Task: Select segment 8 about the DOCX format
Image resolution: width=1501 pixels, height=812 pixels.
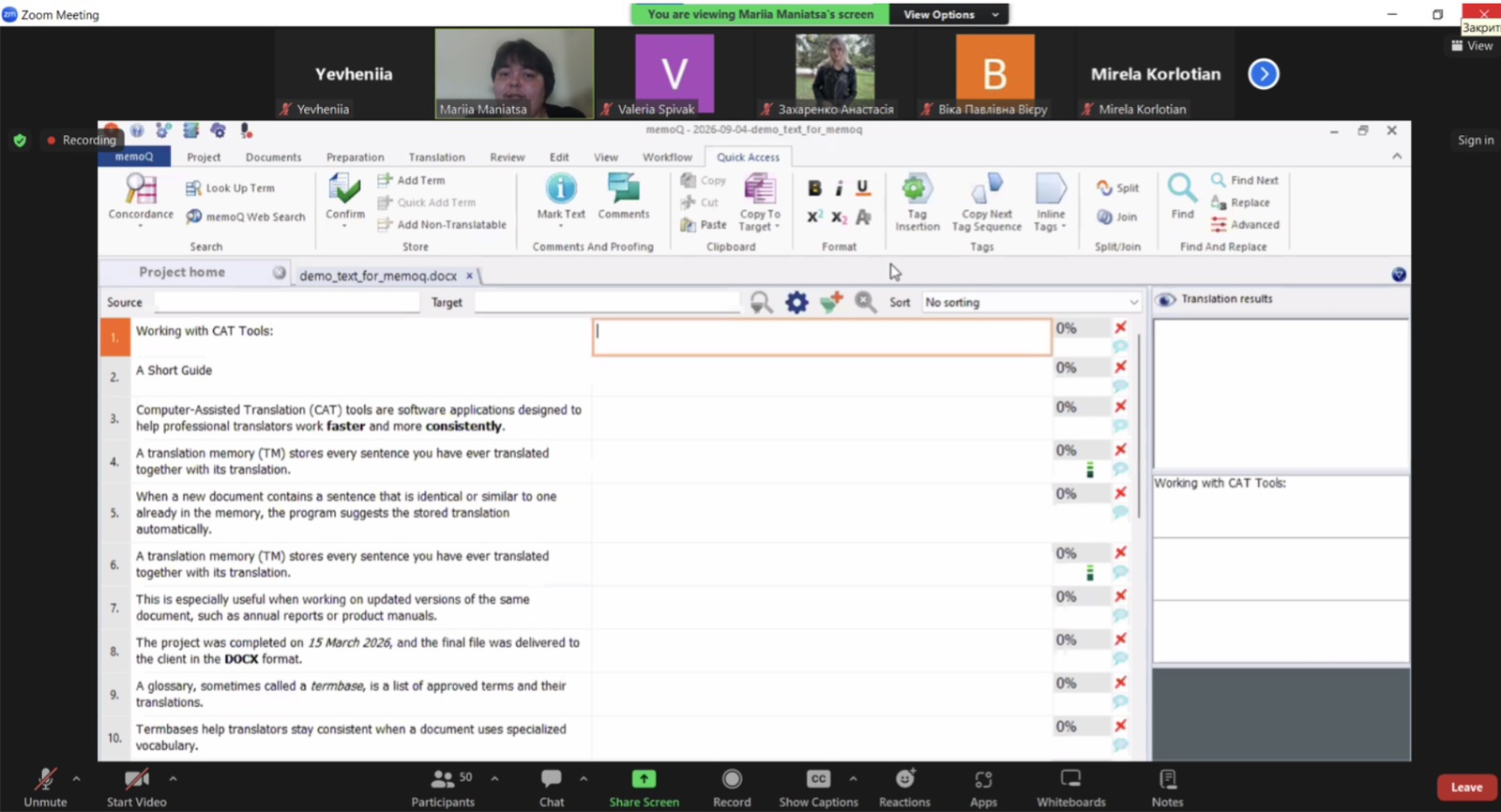Action: point(356,651)
